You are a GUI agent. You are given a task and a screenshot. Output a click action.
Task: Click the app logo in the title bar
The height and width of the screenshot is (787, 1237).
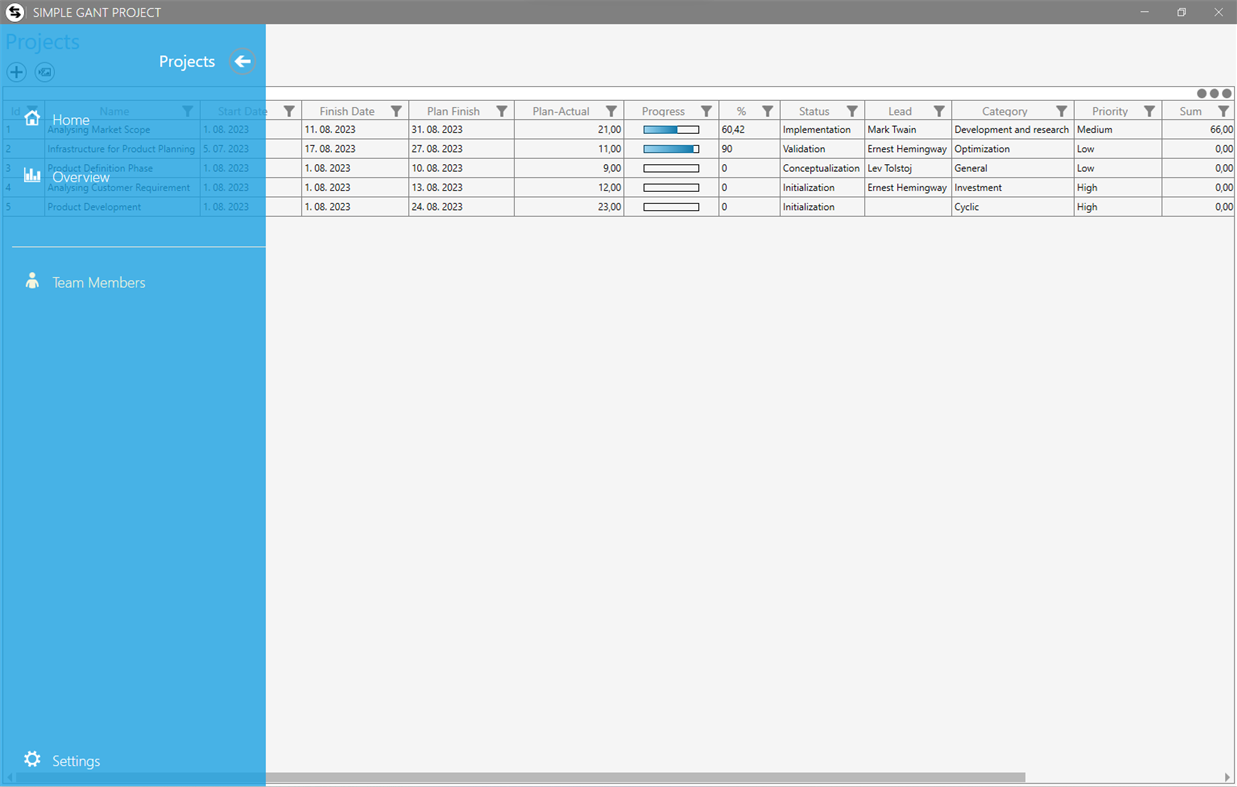(13, 12)
